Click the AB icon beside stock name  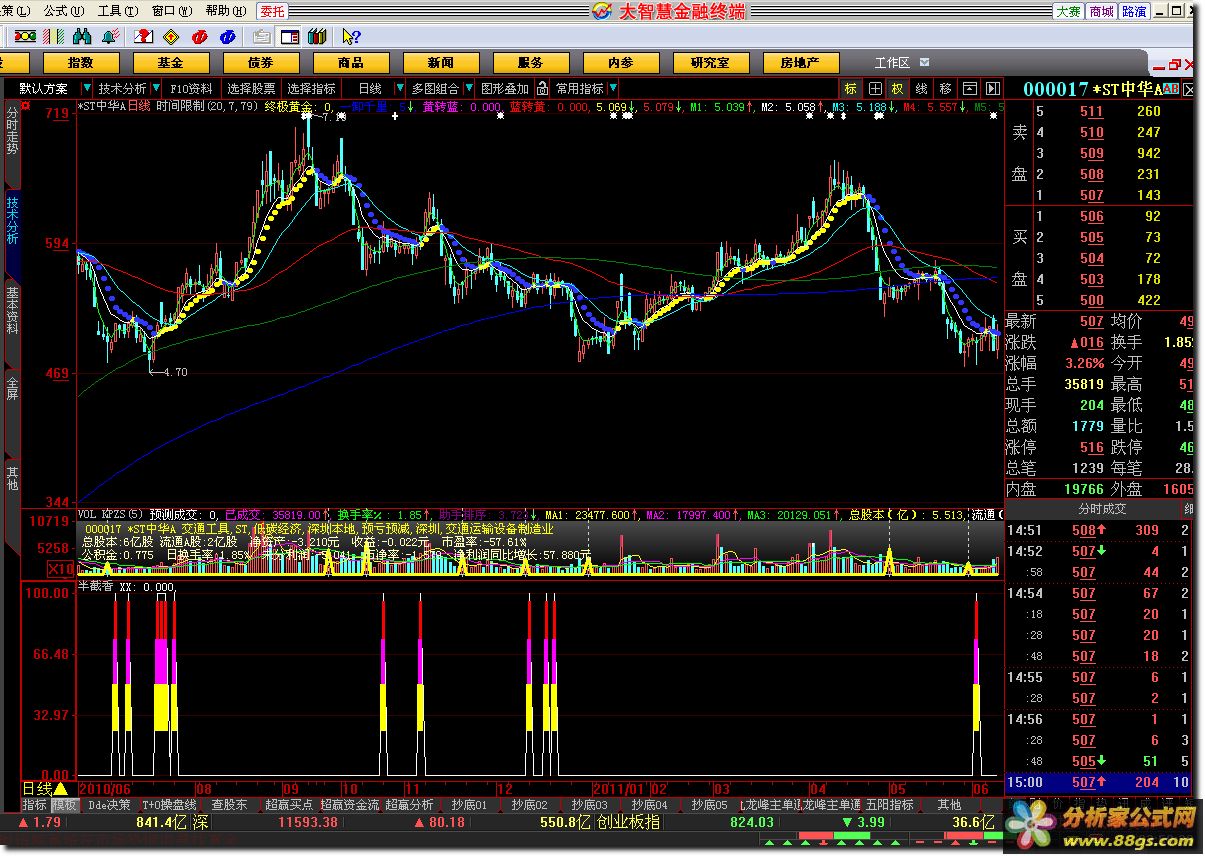pos(1171,89)
